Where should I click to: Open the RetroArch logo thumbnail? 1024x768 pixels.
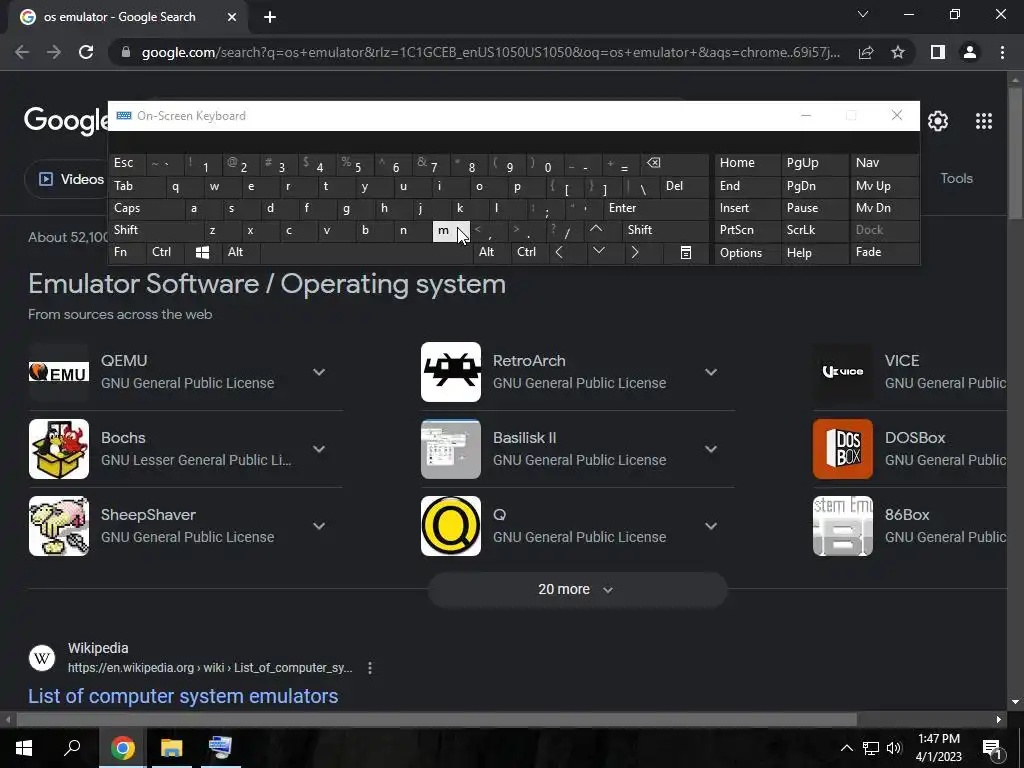[451, 372]
